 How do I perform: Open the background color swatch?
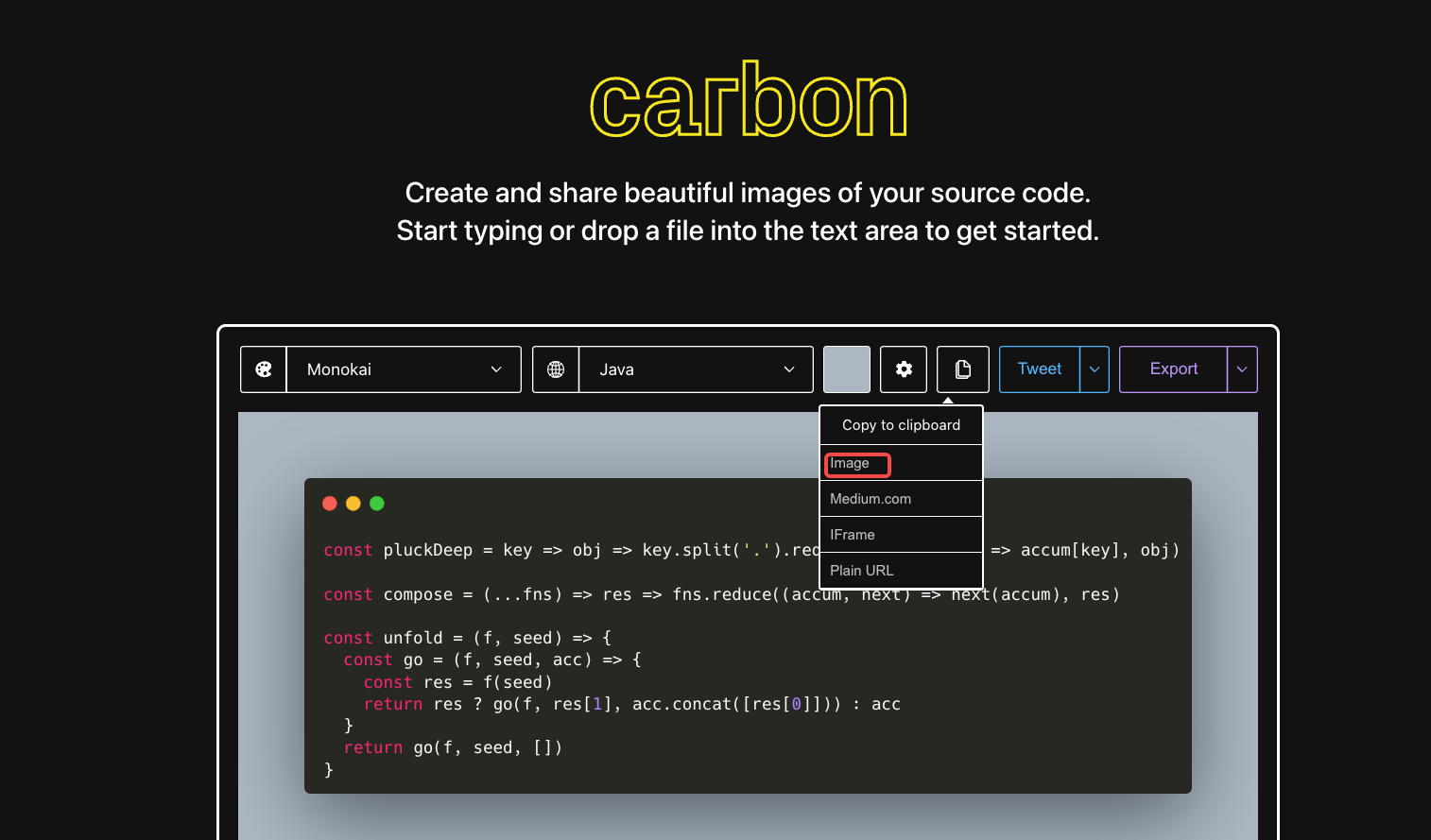847,369
